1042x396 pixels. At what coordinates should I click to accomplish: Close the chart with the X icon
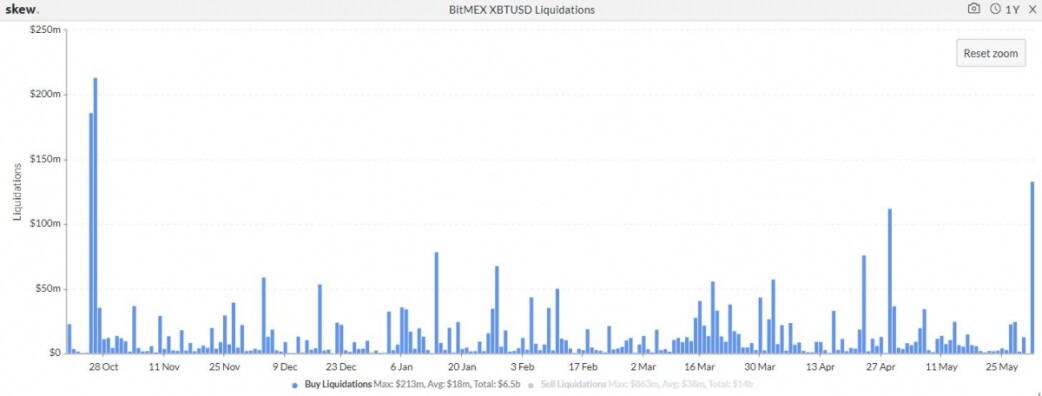pyautogui.click(x=1032, y=9)
